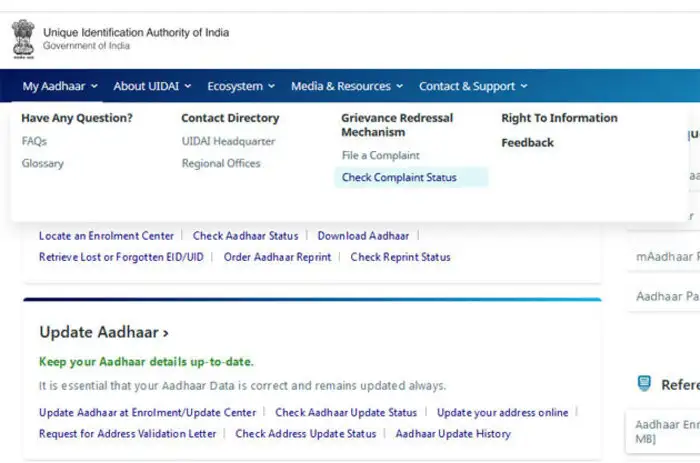This screenshot has width=700, height=463.
Task: Select Check Complaint Status menu entry
Action: 399,177
